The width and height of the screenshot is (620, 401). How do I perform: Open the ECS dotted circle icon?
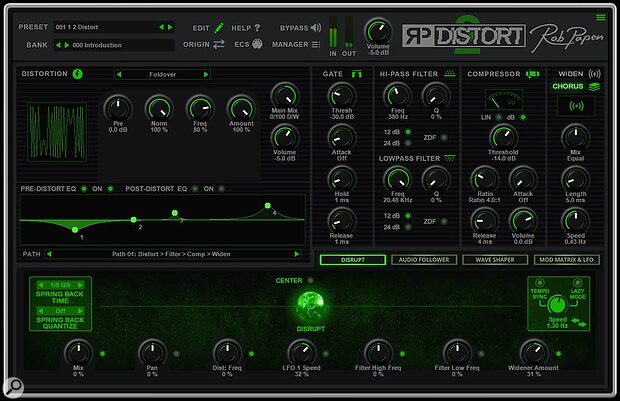click(257, 44)
